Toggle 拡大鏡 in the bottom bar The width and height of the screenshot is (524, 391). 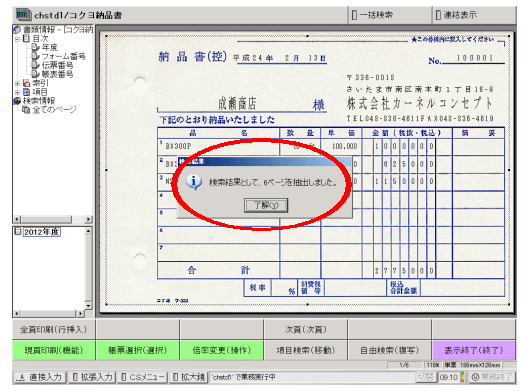click(x=188, y=377)
